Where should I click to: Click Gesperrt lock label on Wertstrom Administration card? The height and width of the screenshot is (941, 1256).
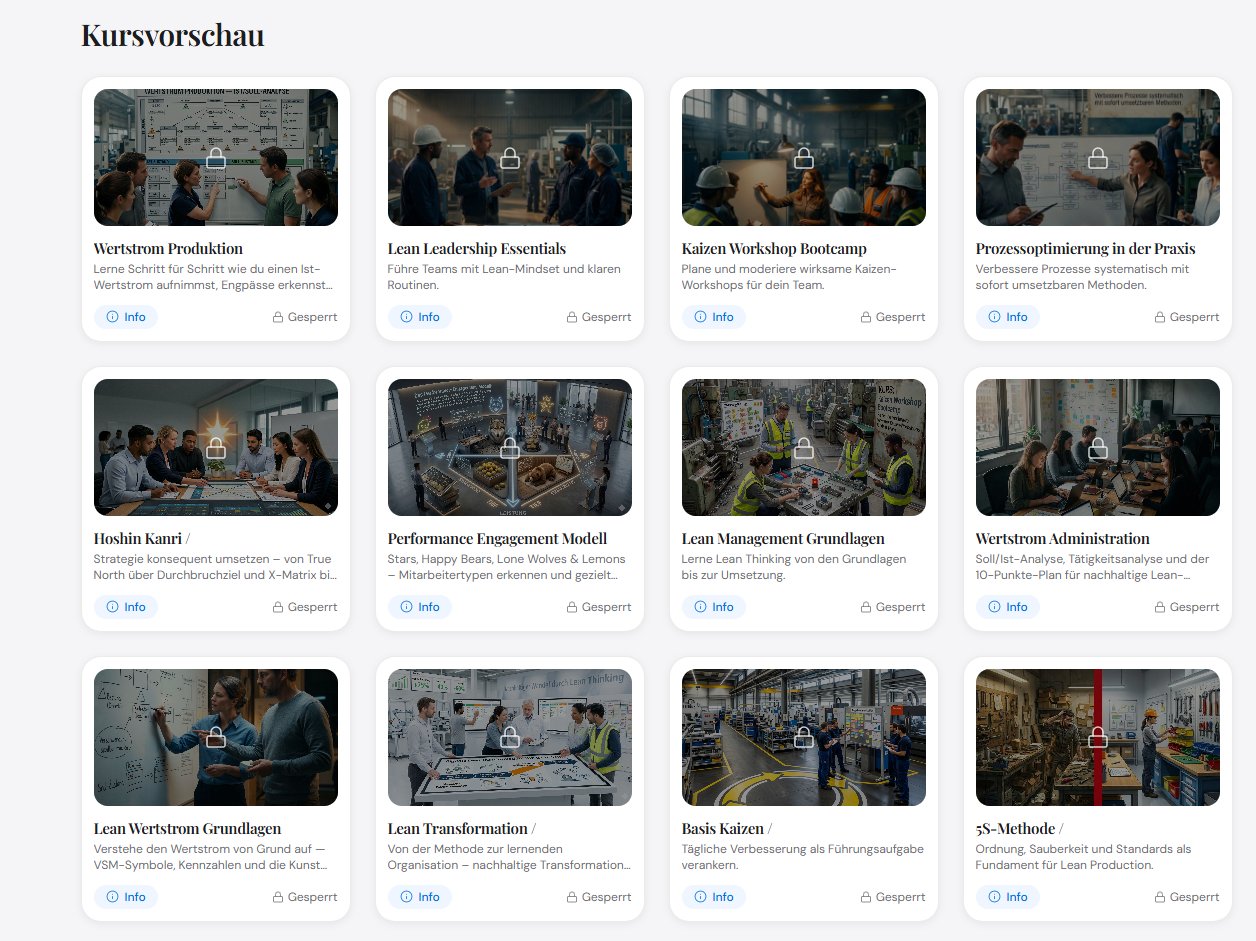1186,607
